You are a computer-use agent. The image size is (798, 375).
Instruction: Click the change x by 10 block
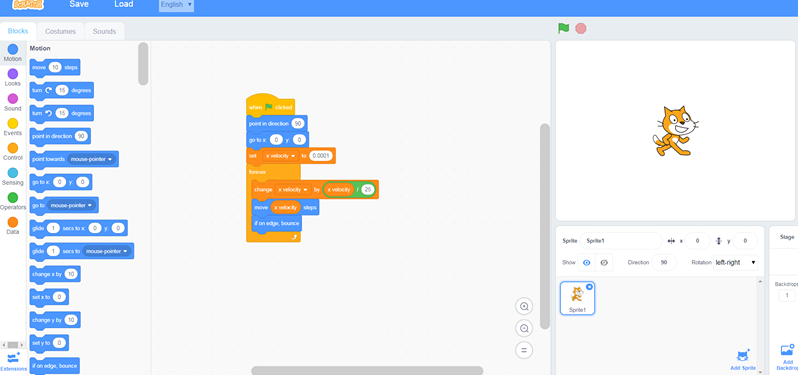tap(55, 274)
